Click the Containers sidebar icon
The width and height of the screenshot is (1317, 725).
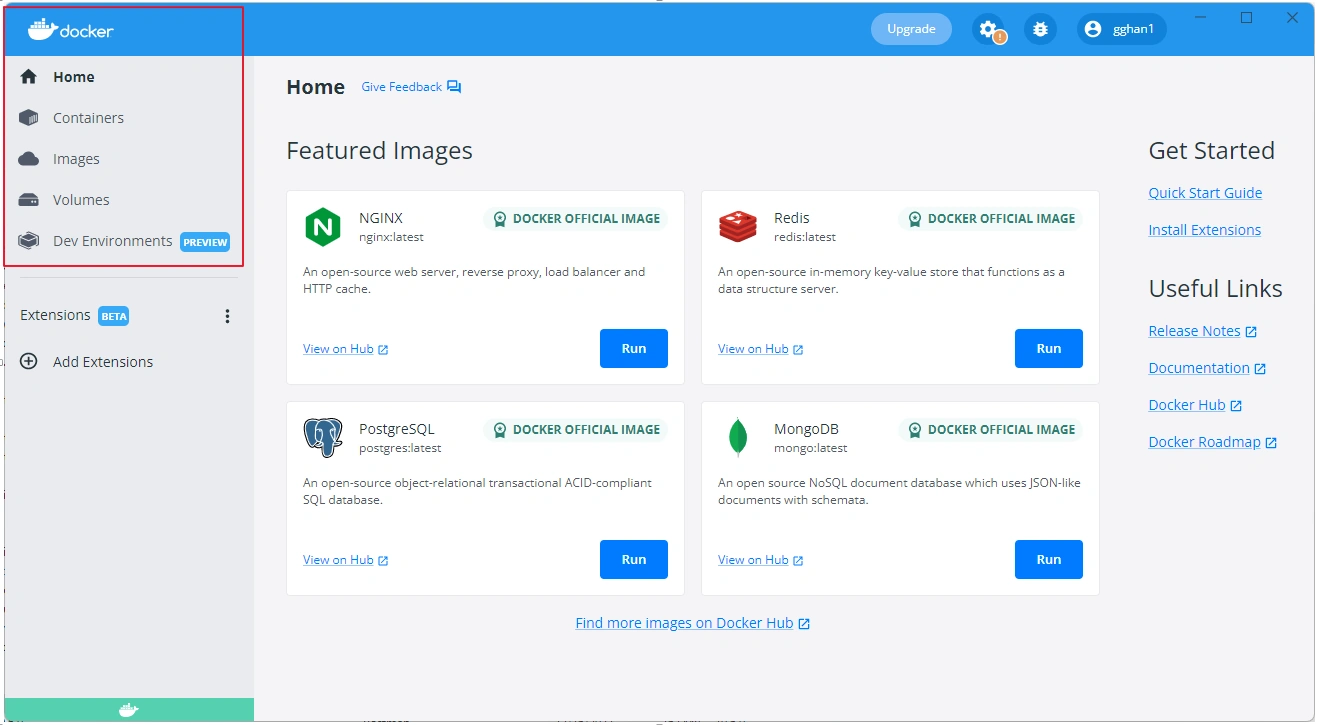(x=29, y=118)
